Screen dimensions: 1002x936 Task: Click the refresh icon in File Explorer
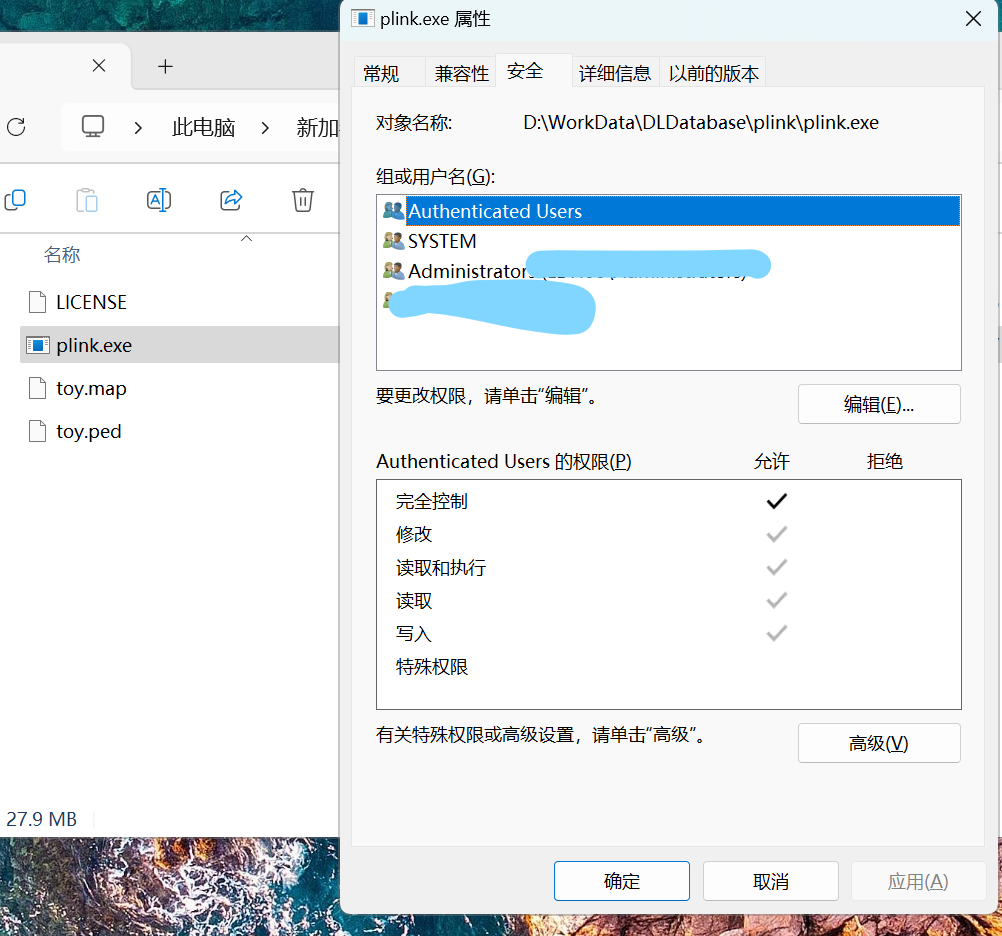16,127
